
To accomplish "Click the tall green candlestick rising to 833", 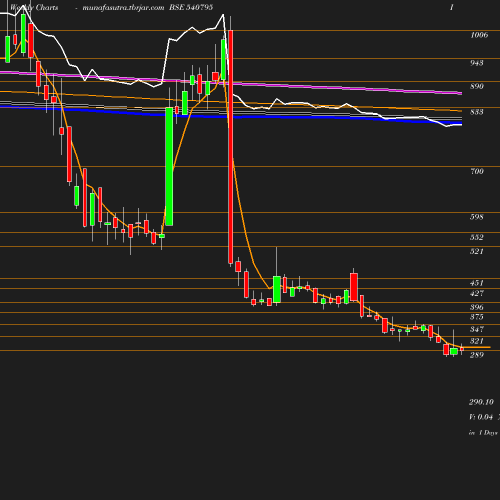I will pyautogui.click(x=169, y=166).
